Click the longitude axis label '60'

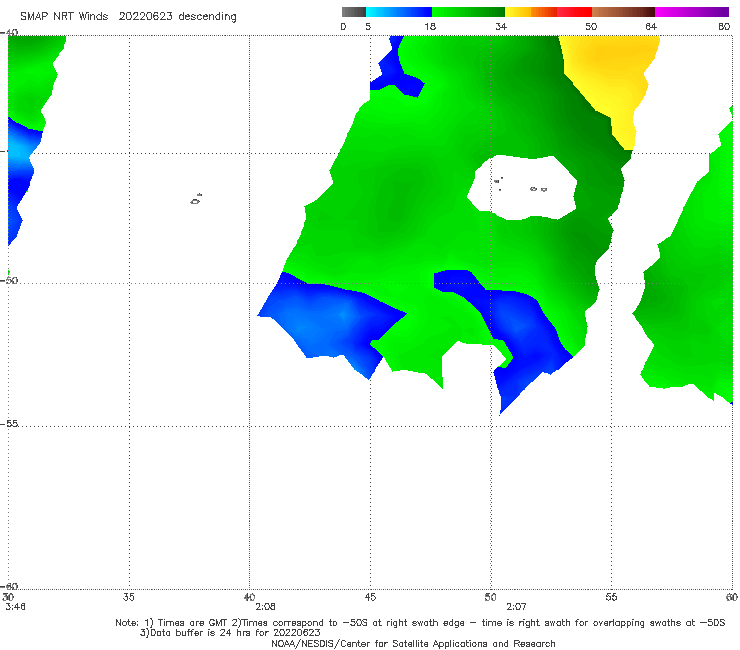732,597
